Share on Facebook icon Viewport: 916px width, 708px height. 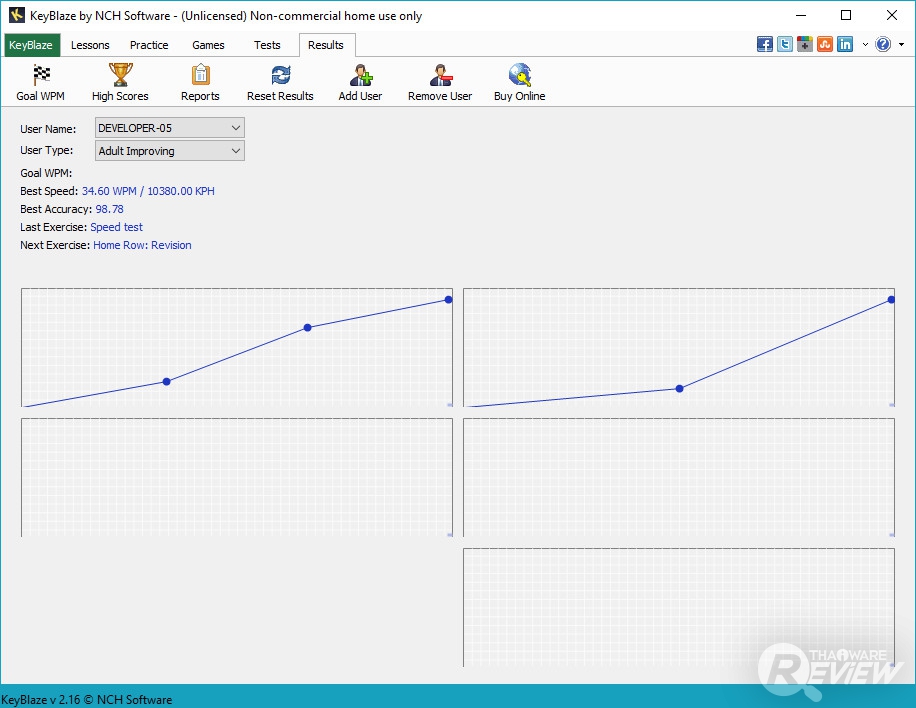pos(765,44)
